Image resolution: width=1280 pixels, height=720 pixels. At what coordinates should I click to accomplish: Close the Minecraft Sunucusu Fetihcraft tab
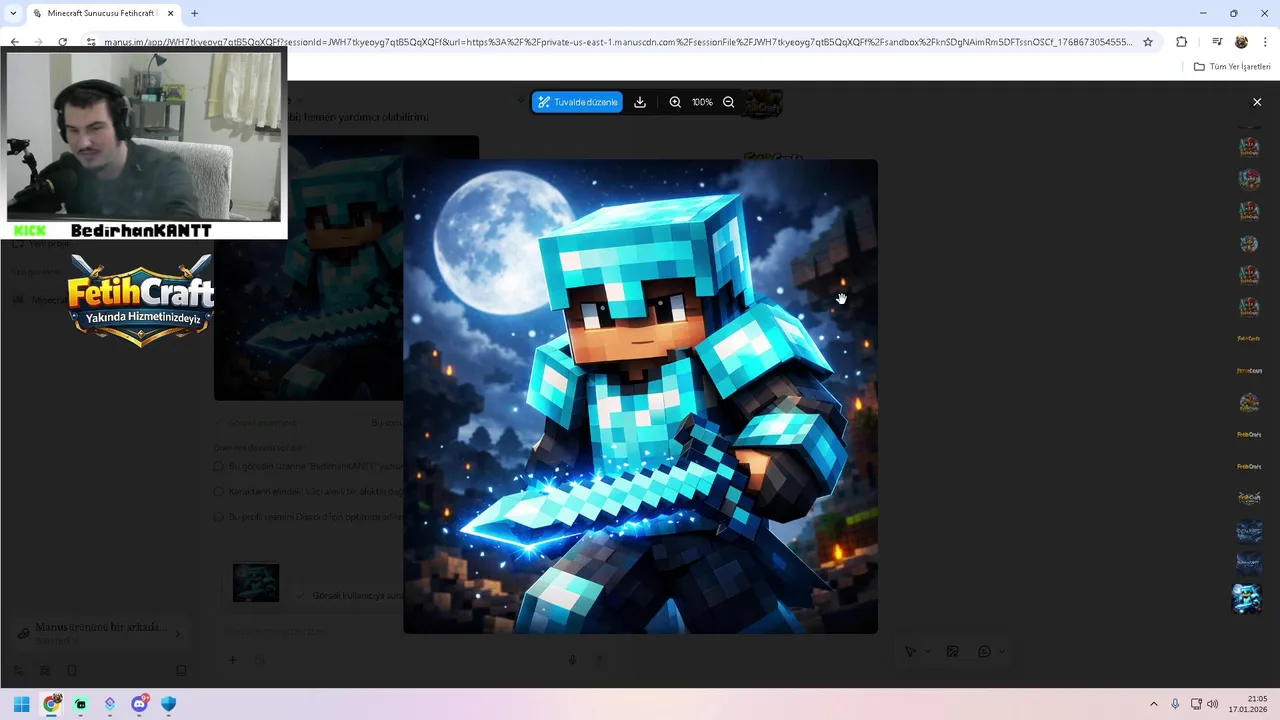(170, 13)
